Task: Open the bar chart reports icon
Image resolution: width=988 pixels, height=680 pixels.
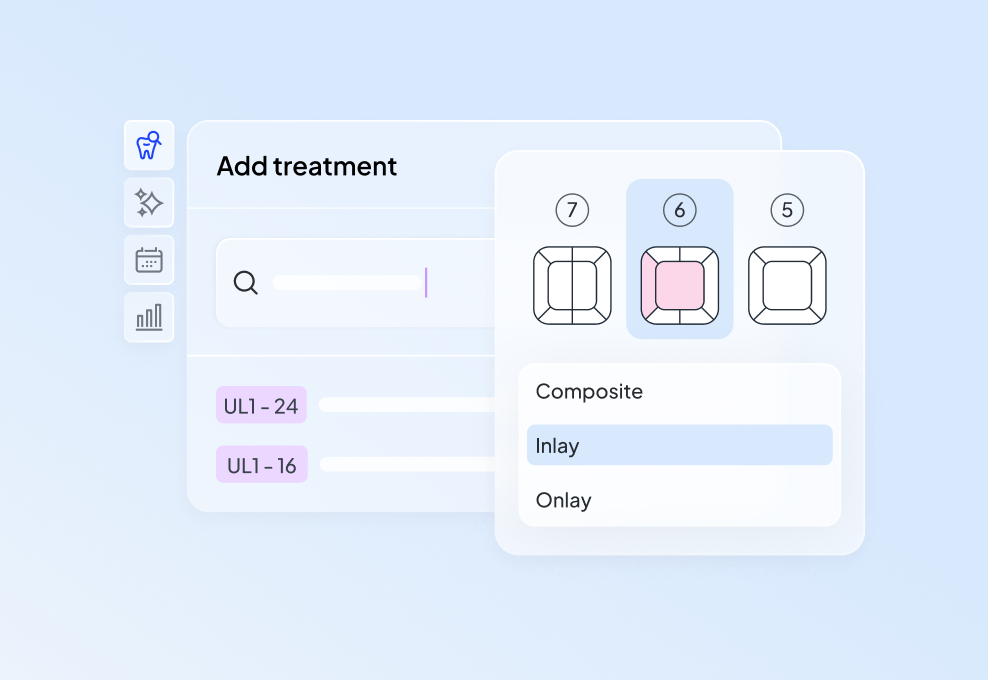Action: 149,318
